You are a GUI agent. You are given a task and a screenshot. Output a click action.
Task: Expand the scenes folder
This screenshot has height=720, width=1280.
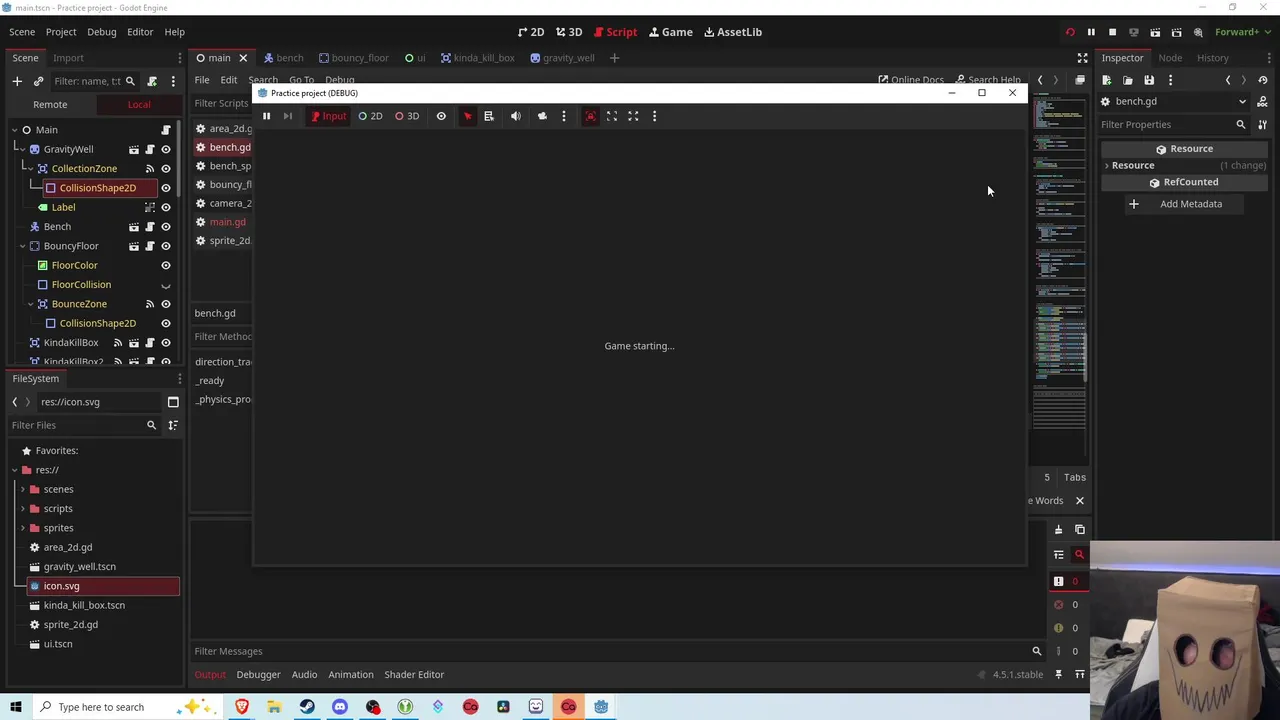(22, 489)
